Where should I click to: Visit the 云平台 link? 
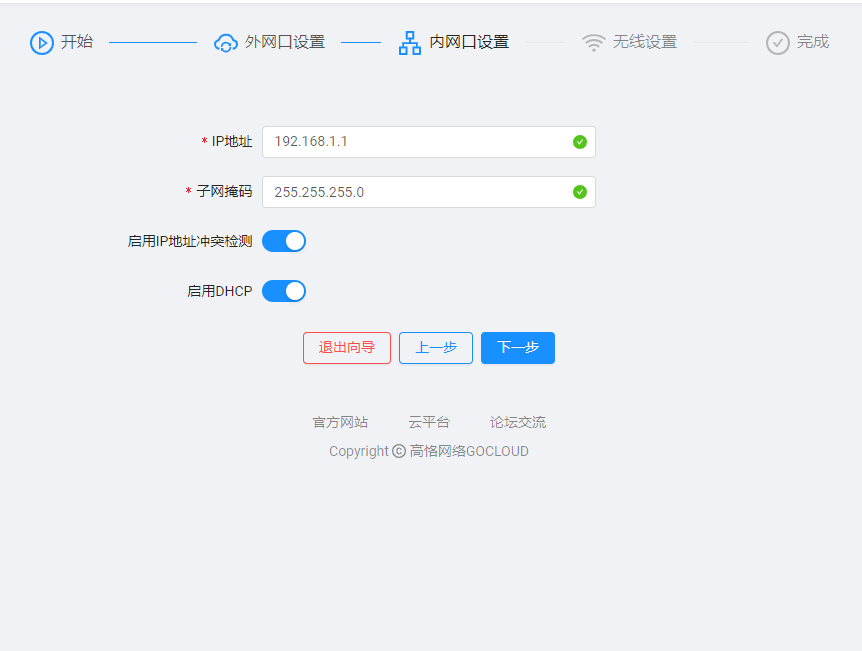(x=429, y=422)
